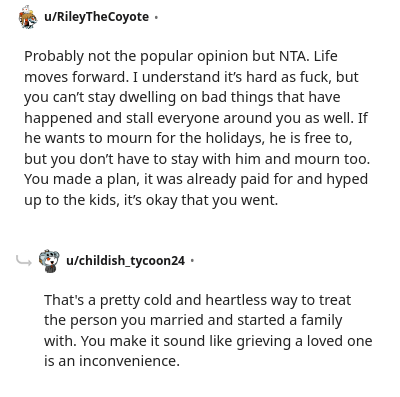
Task: Select the line beginning 'Probably not the popular'
Action: (x=181, y=56)
